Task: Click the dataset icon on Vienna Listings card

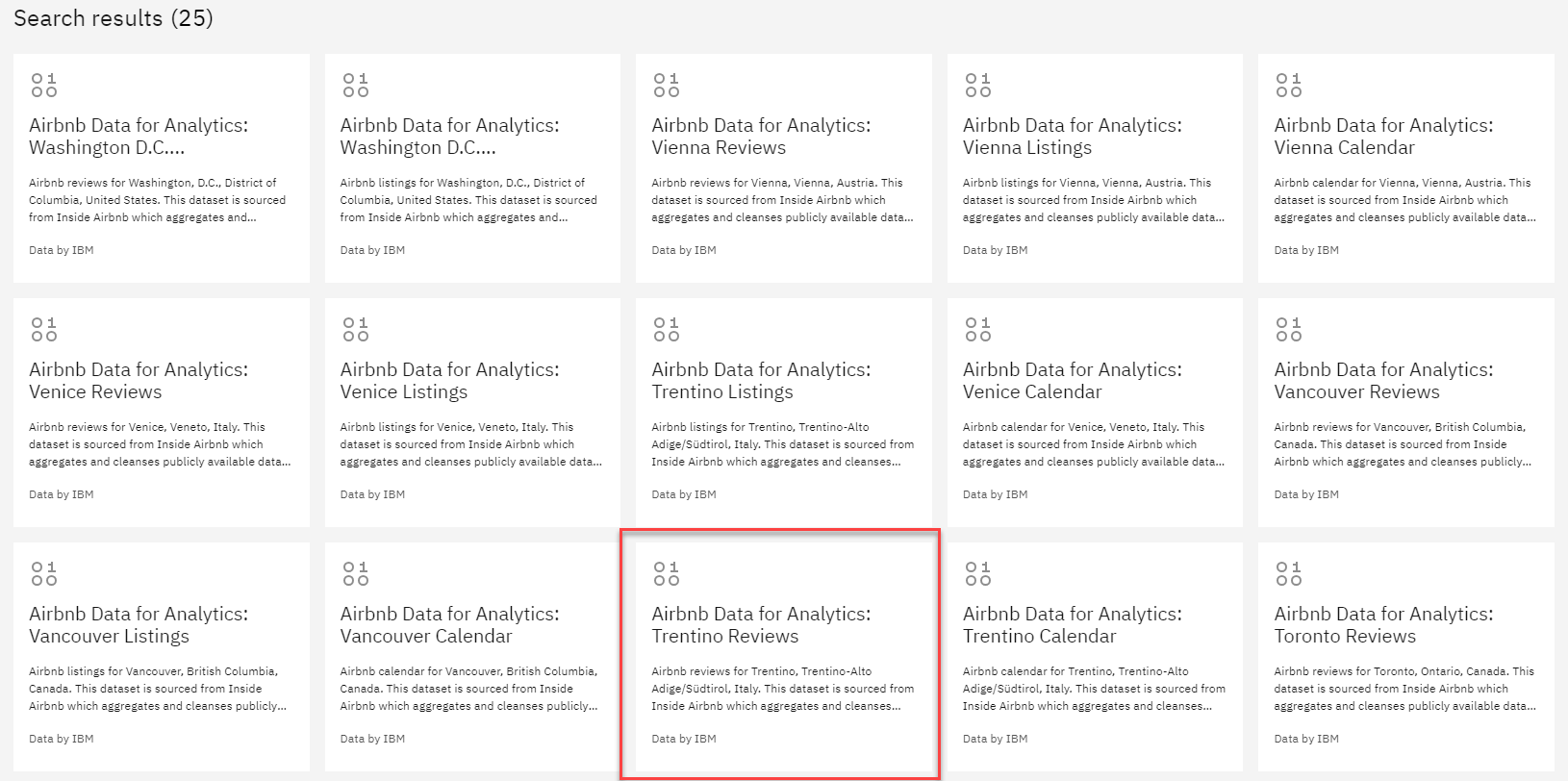Action: coord(977,86)
